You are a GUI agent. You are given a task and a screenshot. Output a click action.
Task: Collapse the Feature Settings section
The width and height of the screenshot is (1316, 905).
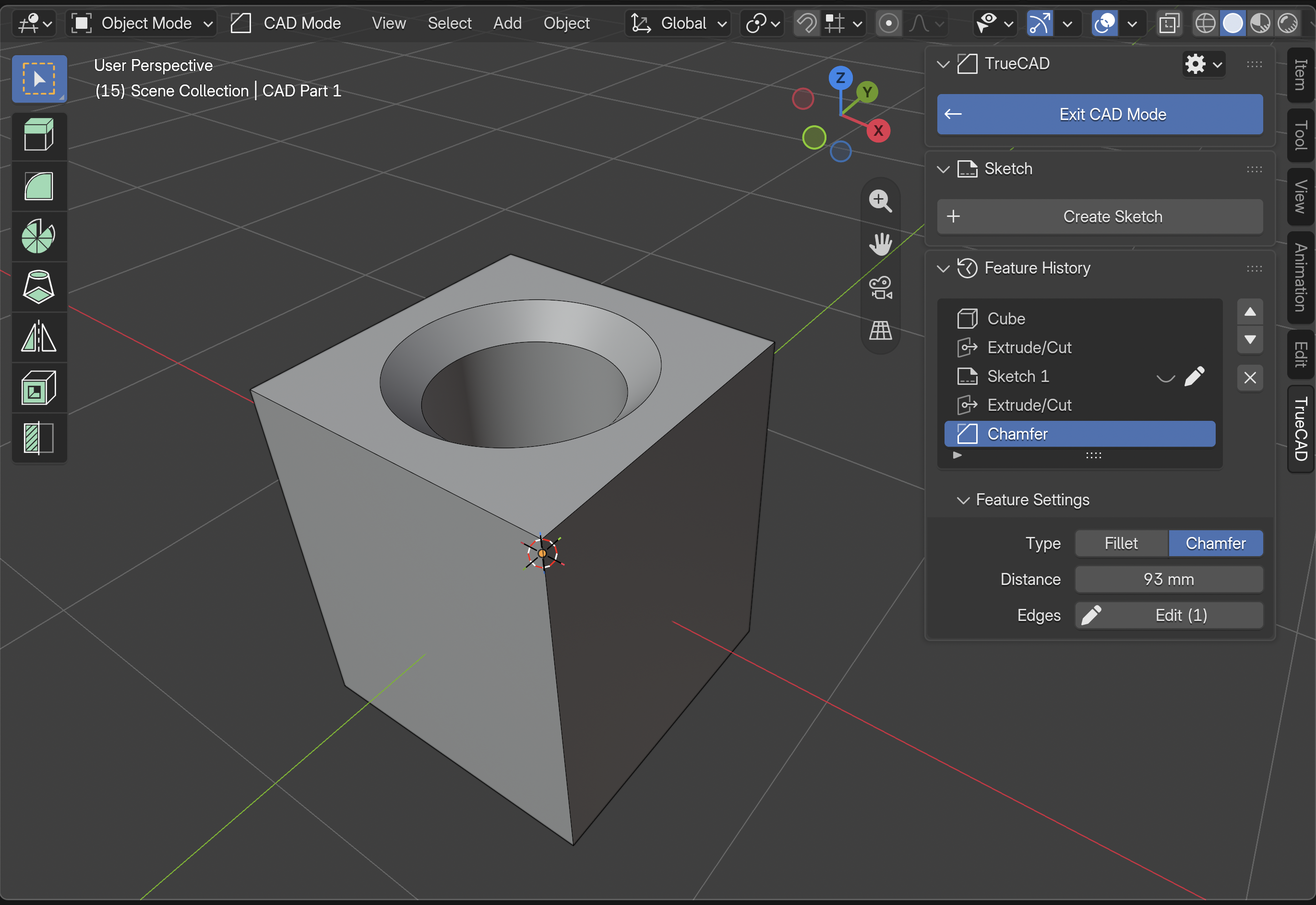point(963,500)
